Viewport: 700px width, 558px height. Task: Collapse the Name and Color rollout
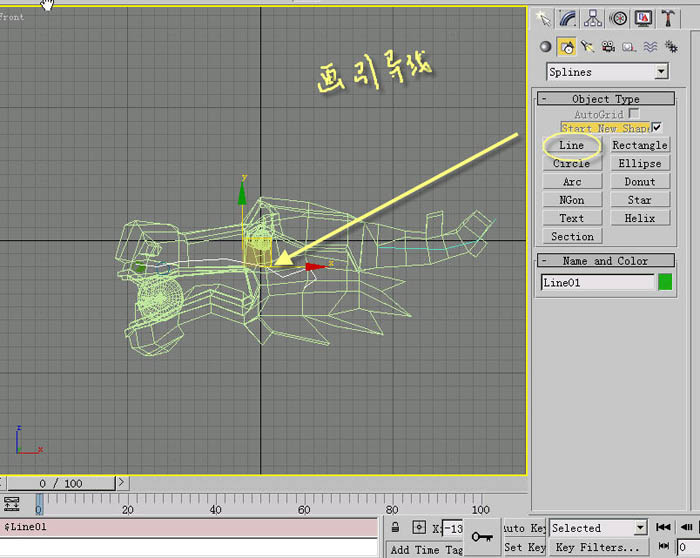pos(606,261)
